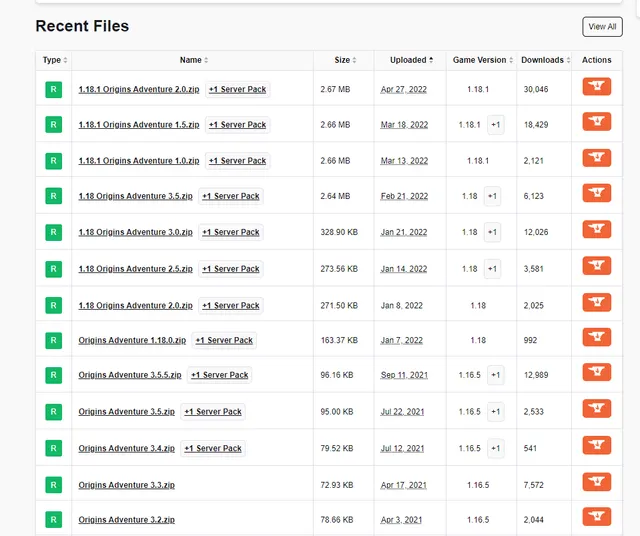Open Server Pack for Origins Adventure 3.4
Screen dimensions: 640x536
[213, 448]
